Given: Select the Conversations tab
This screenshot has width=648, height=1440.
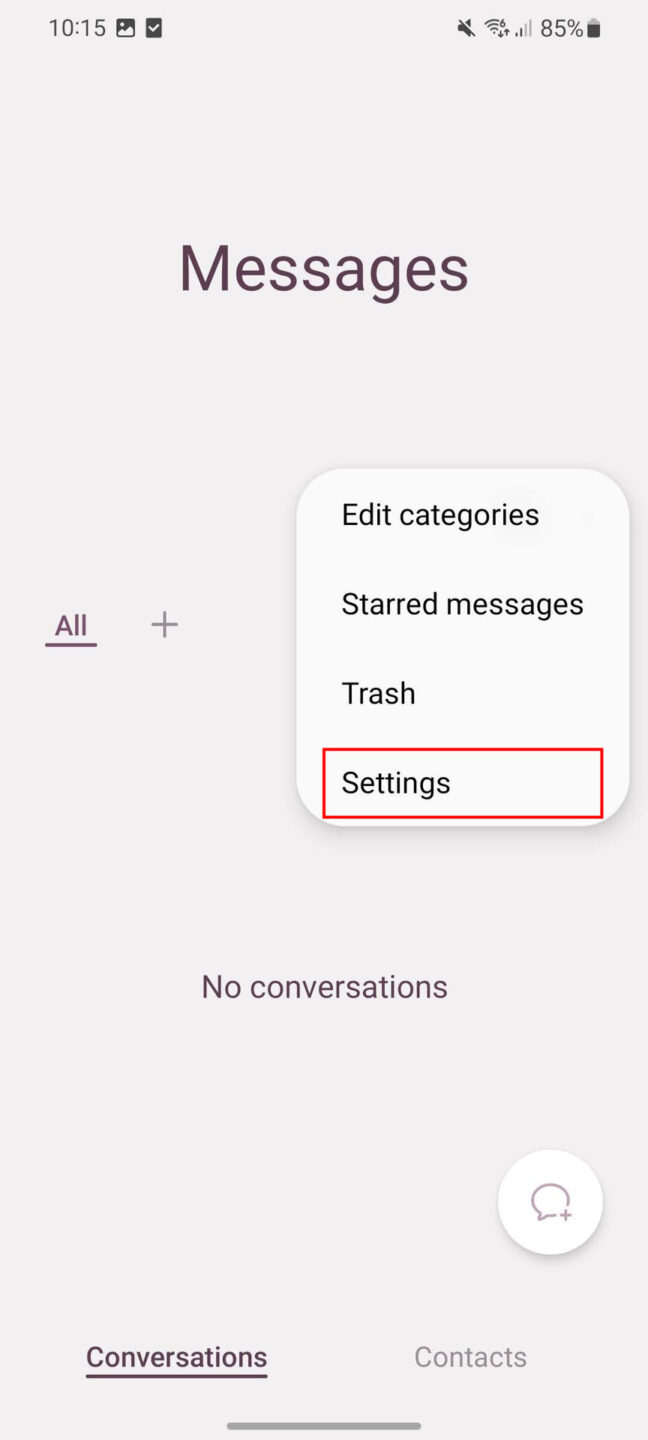Looking at the screenshot, I should [x=176, y=1357].
